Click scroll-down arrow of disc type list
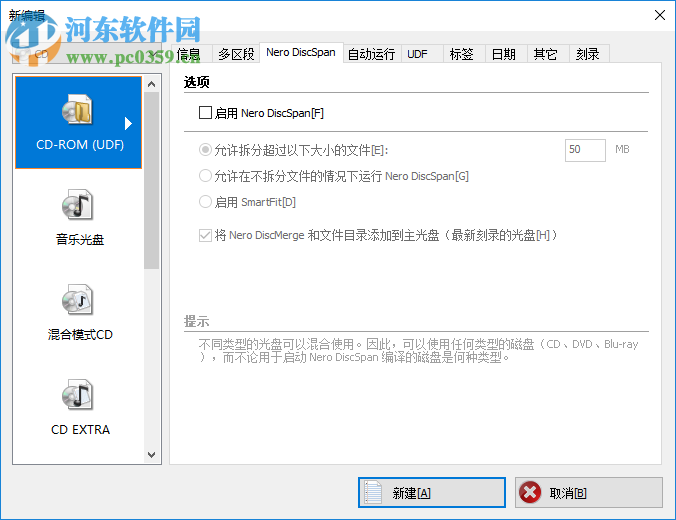The height and width of the screenshot is (520, 676). pos(151,454)
